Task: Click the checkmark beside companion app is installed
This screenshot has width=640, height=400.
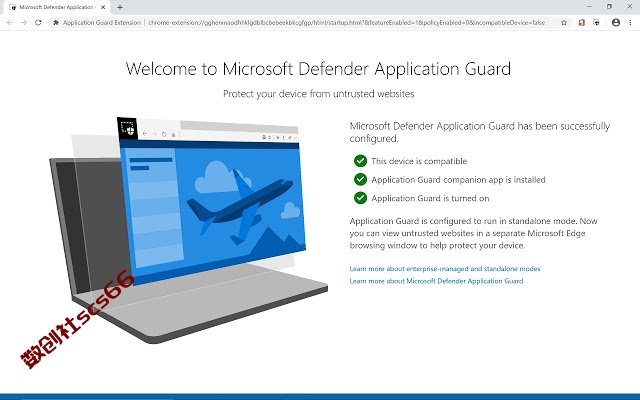Action: (360, 179)
